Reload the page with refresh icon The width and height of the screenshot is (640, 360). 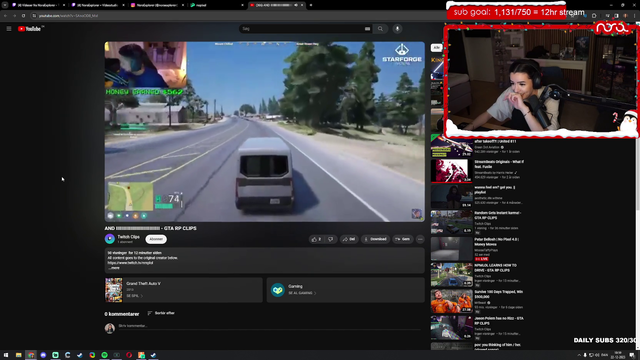click(23, 16)
